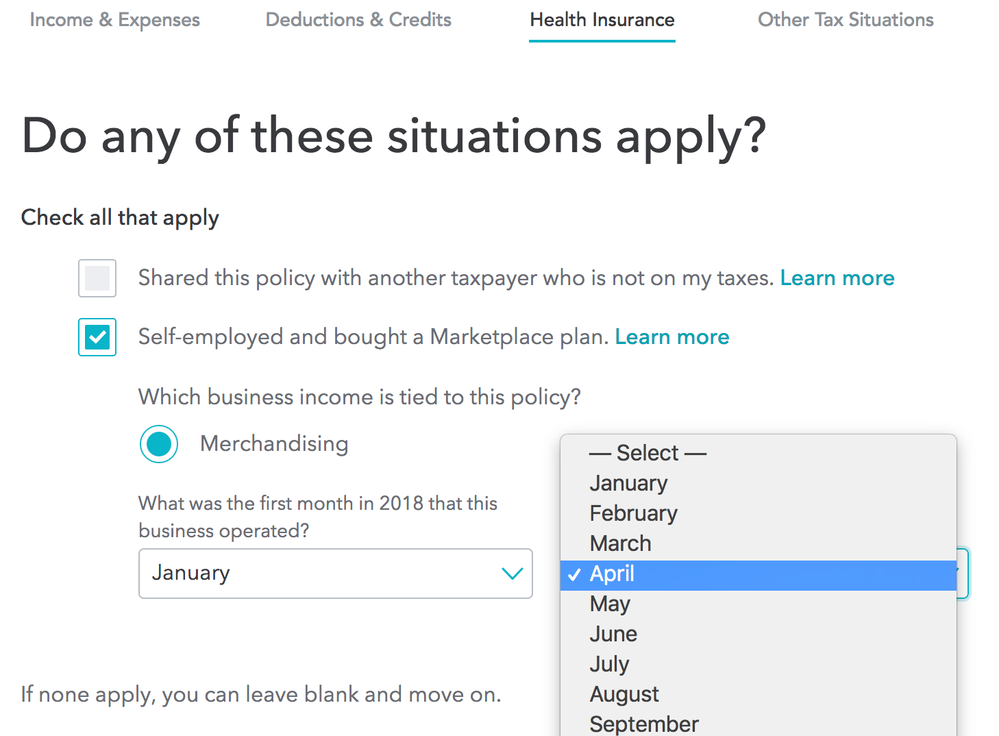The width and height of the screenshot is (999, 736).
Task: Click Learn more for the Marketplace plan
Action: (x=671, y=337)
